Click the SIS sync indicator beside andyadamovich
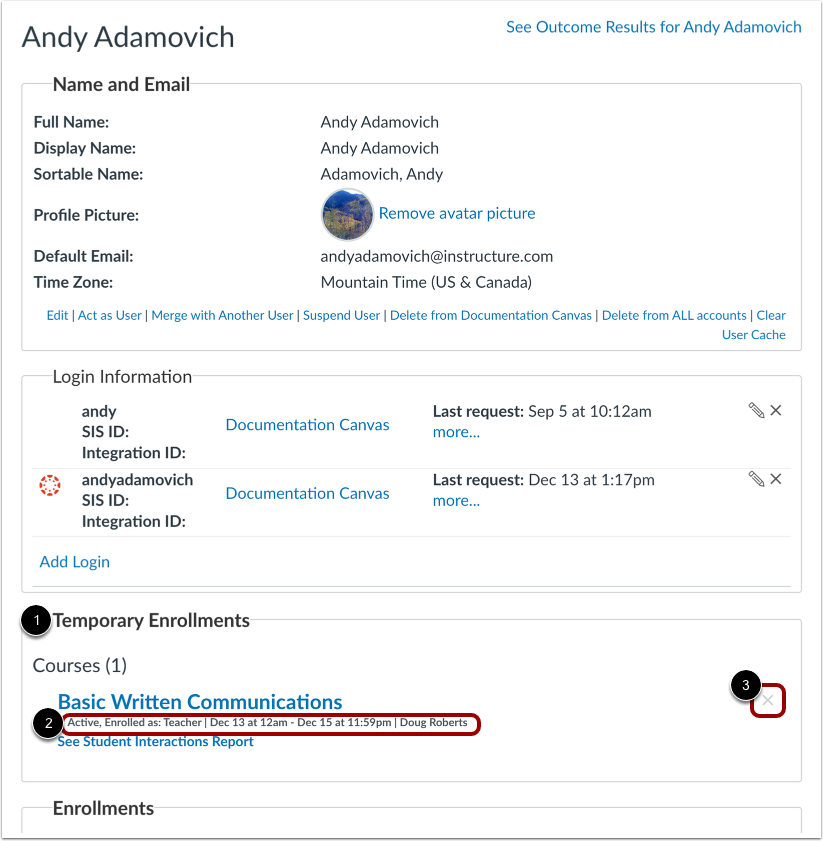823x841 pixels. pos(50,486)
